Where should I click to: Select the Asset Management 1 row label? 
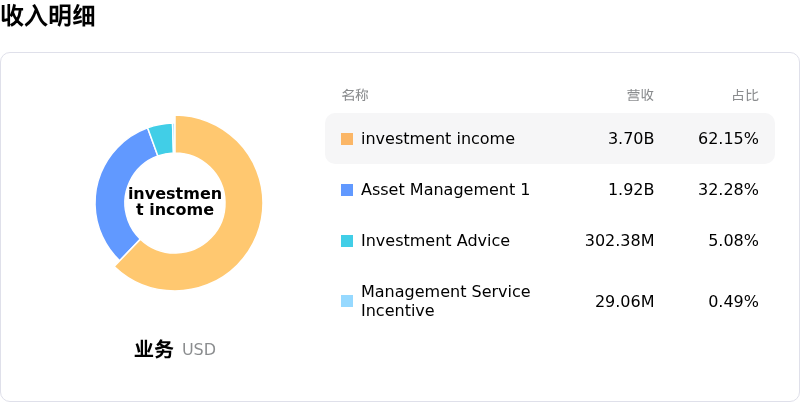click(445, 190)
